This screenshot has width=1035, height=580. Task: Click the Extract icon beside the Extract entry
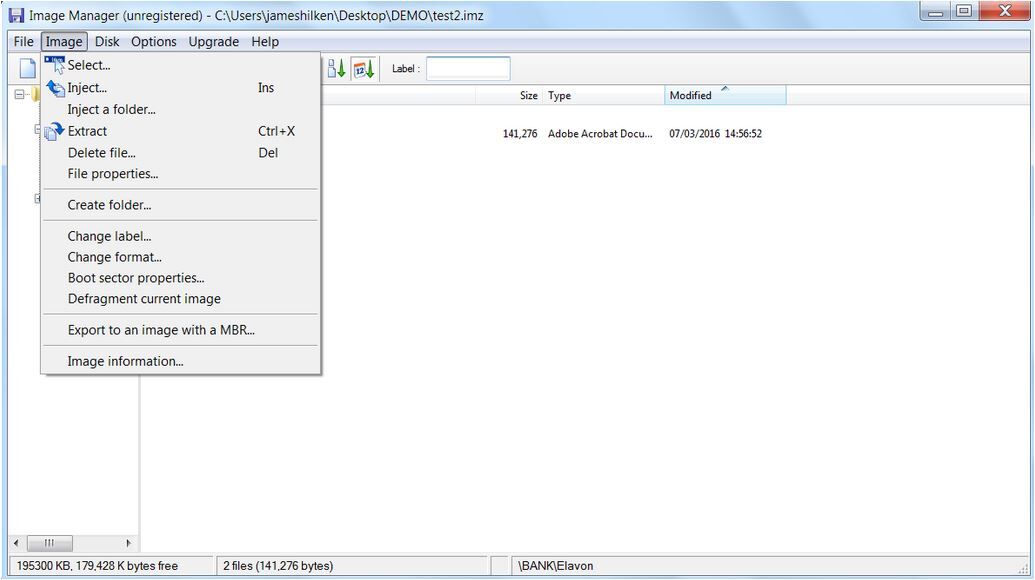(54, 130)
